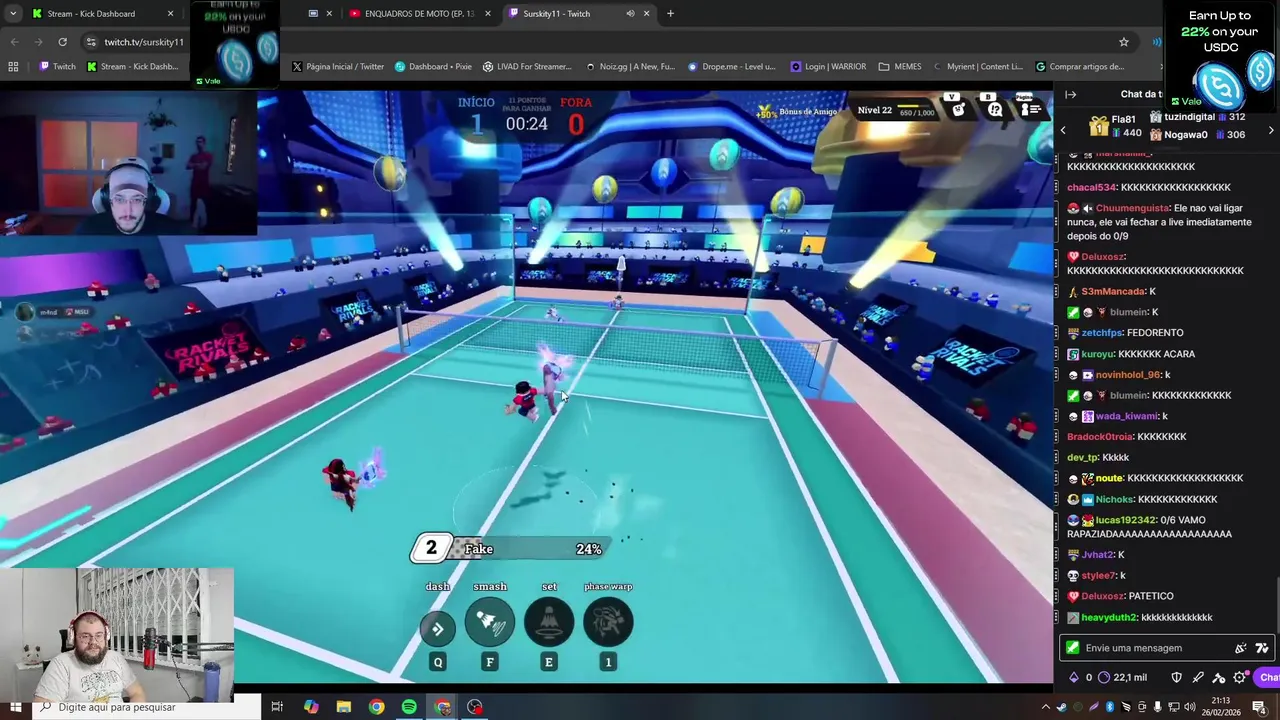Open chat settings gear icon
Image resolution: width=1280 pixels, height=720 pixels.
(x=1240, y=678)
